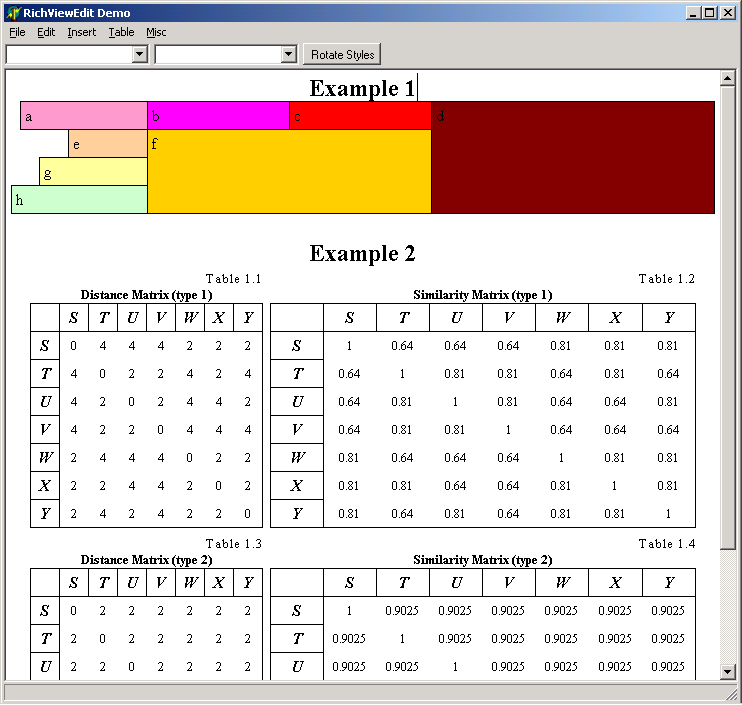Click the Similarity Matrix (type 1) title
Image resolution: width=742 pixels, height=705 pixels.
click(x=482, y=295)
